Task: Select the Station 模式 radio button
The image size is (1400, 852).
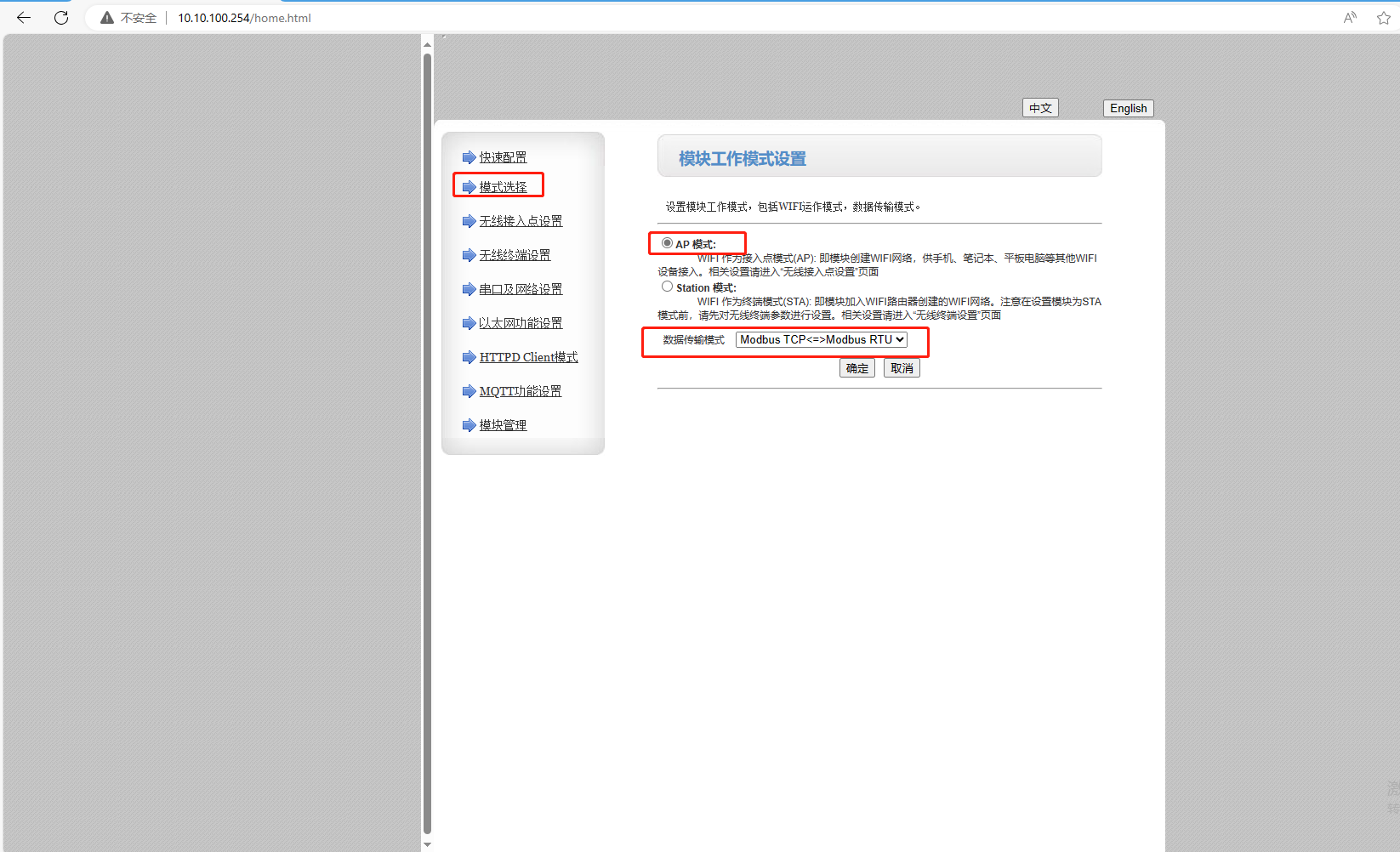Action: pyautogui.click(x=667, y=287)
